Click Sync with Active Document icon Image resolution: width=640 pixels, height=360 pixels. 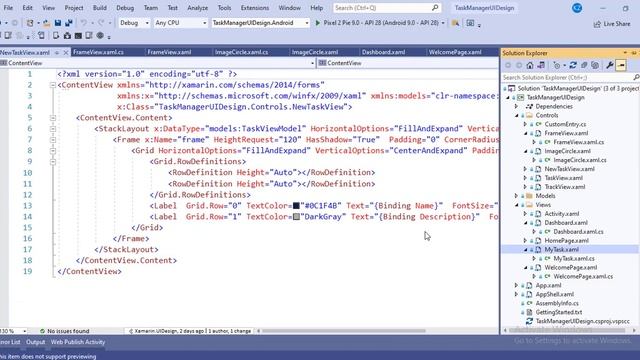pyautogui.click(x=573, y=65)
